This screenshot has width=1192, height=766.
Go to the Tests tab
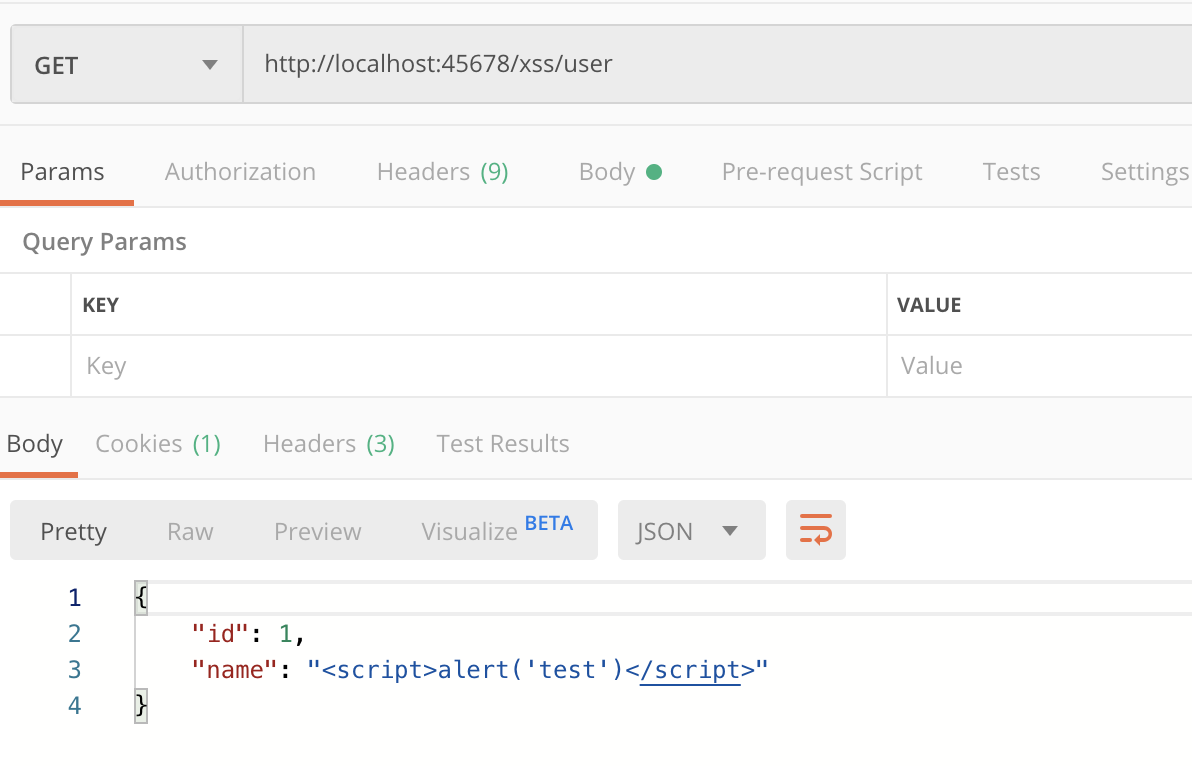(x=1011, y=172)
